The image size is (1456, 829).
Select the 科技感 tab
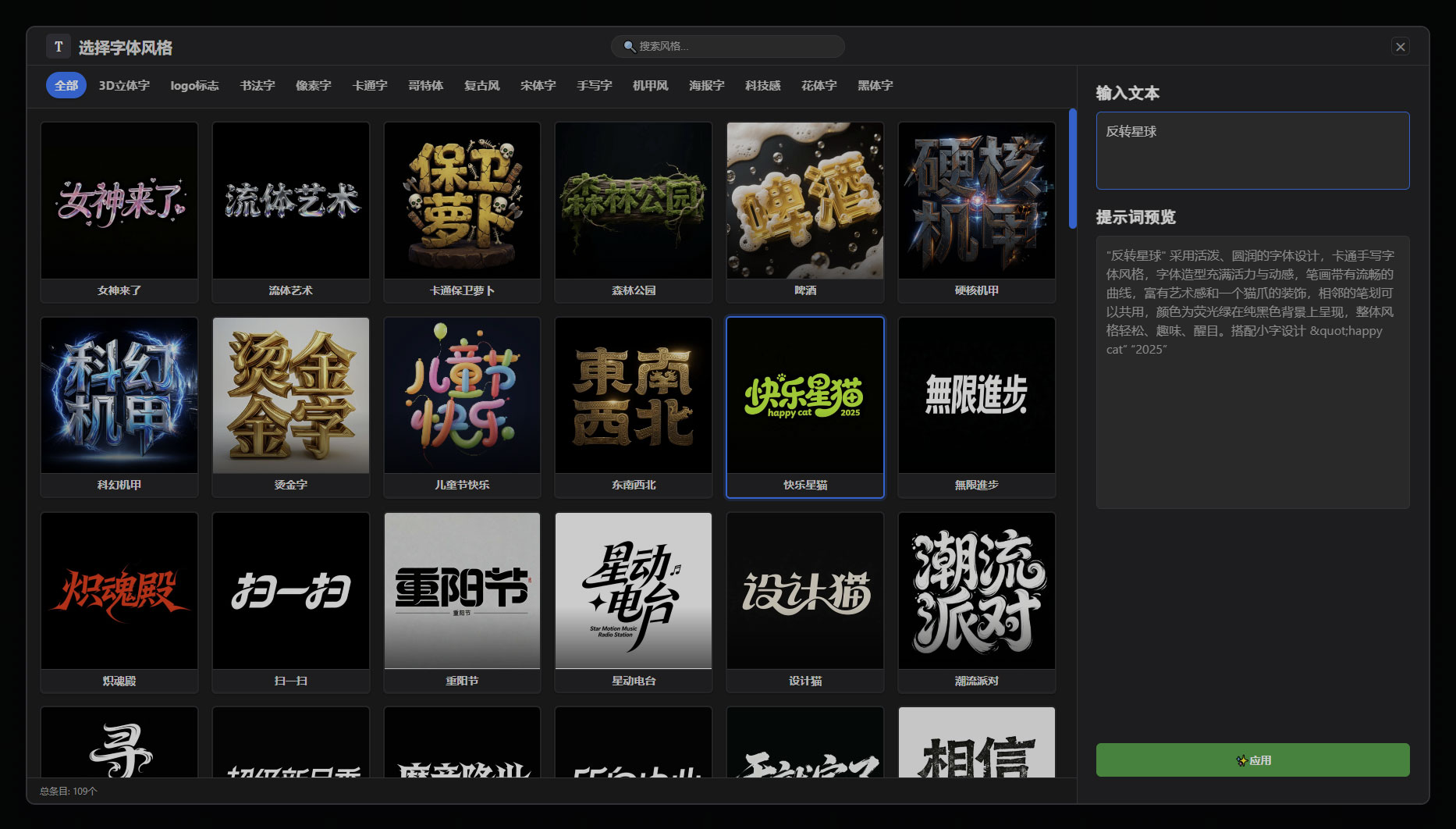click(763, 86)
